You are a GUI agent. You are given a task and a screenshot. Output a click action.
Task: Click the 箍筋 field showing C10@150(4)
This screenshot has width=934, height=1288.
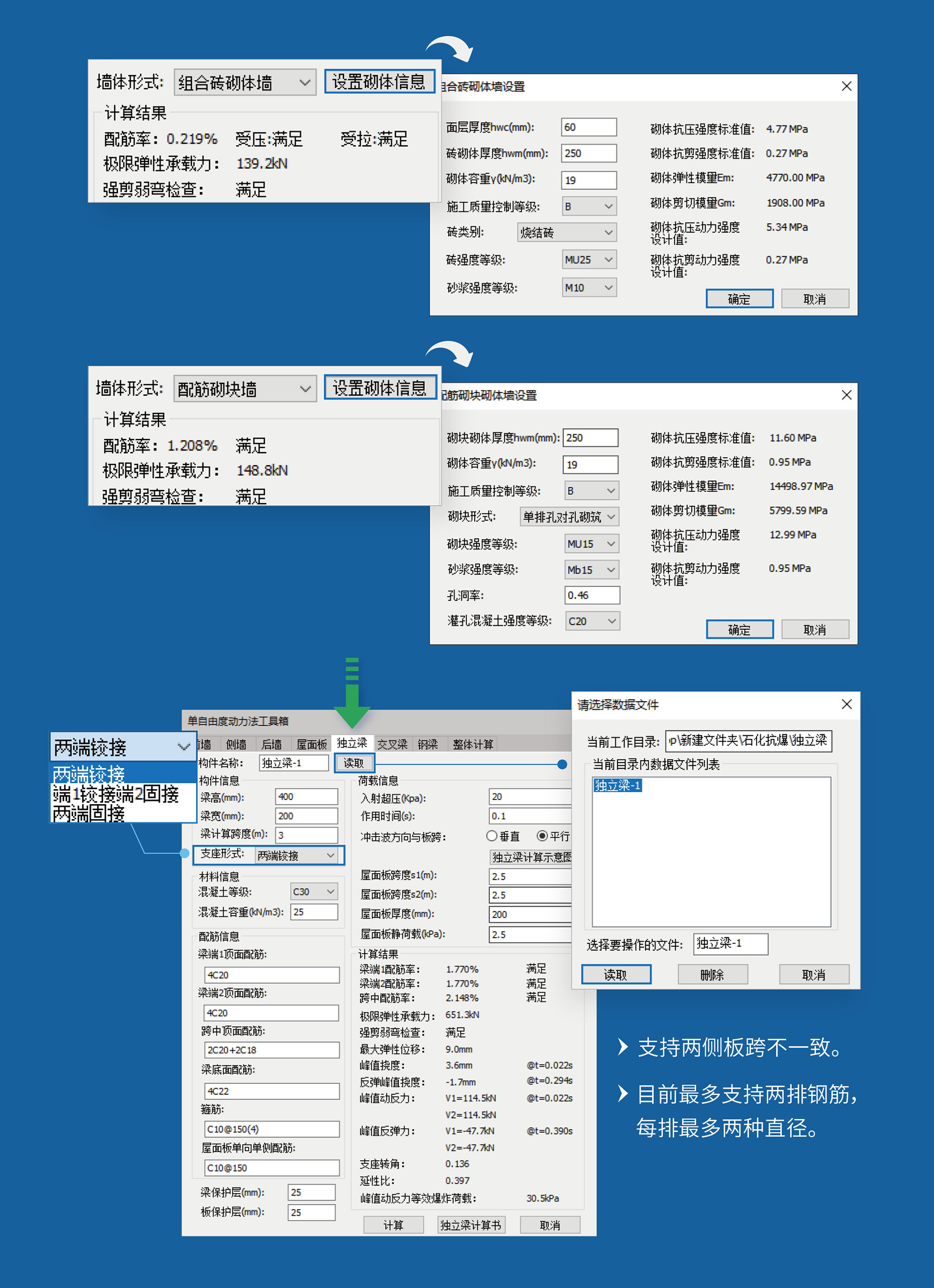point(272,1129)
